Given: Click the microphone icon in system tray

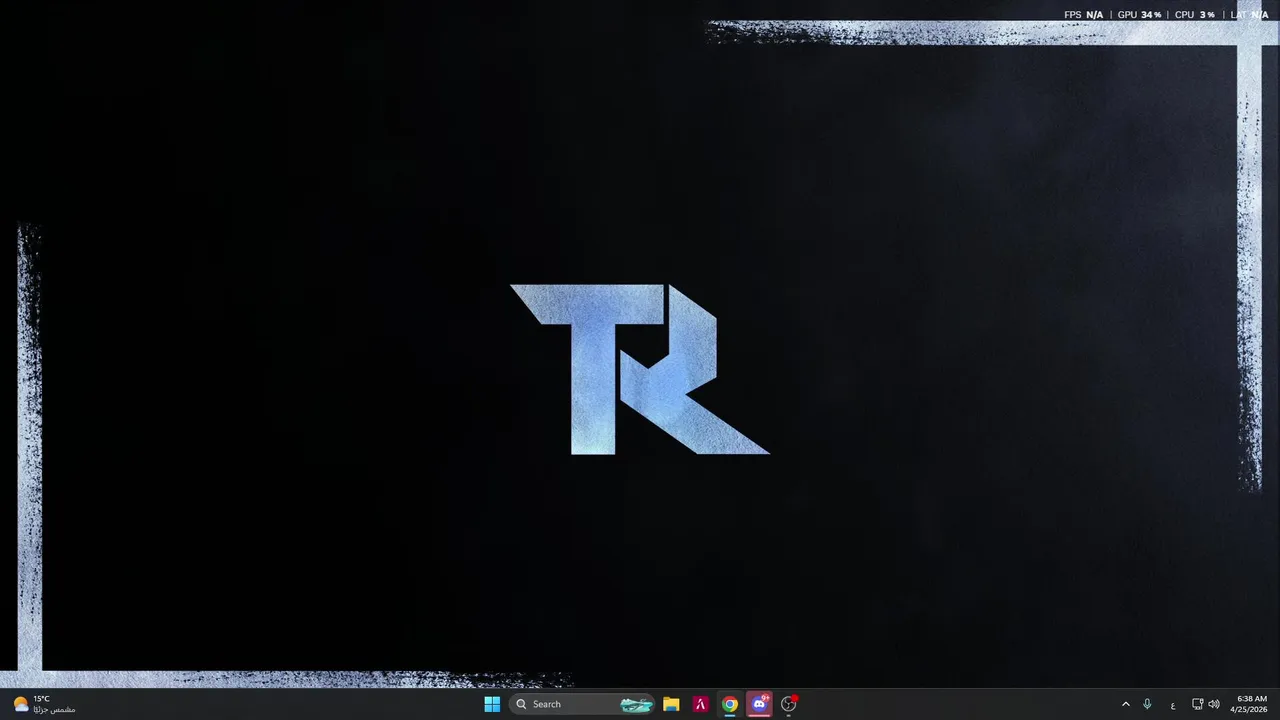Looking at the screenshot, I should 1147,704.
